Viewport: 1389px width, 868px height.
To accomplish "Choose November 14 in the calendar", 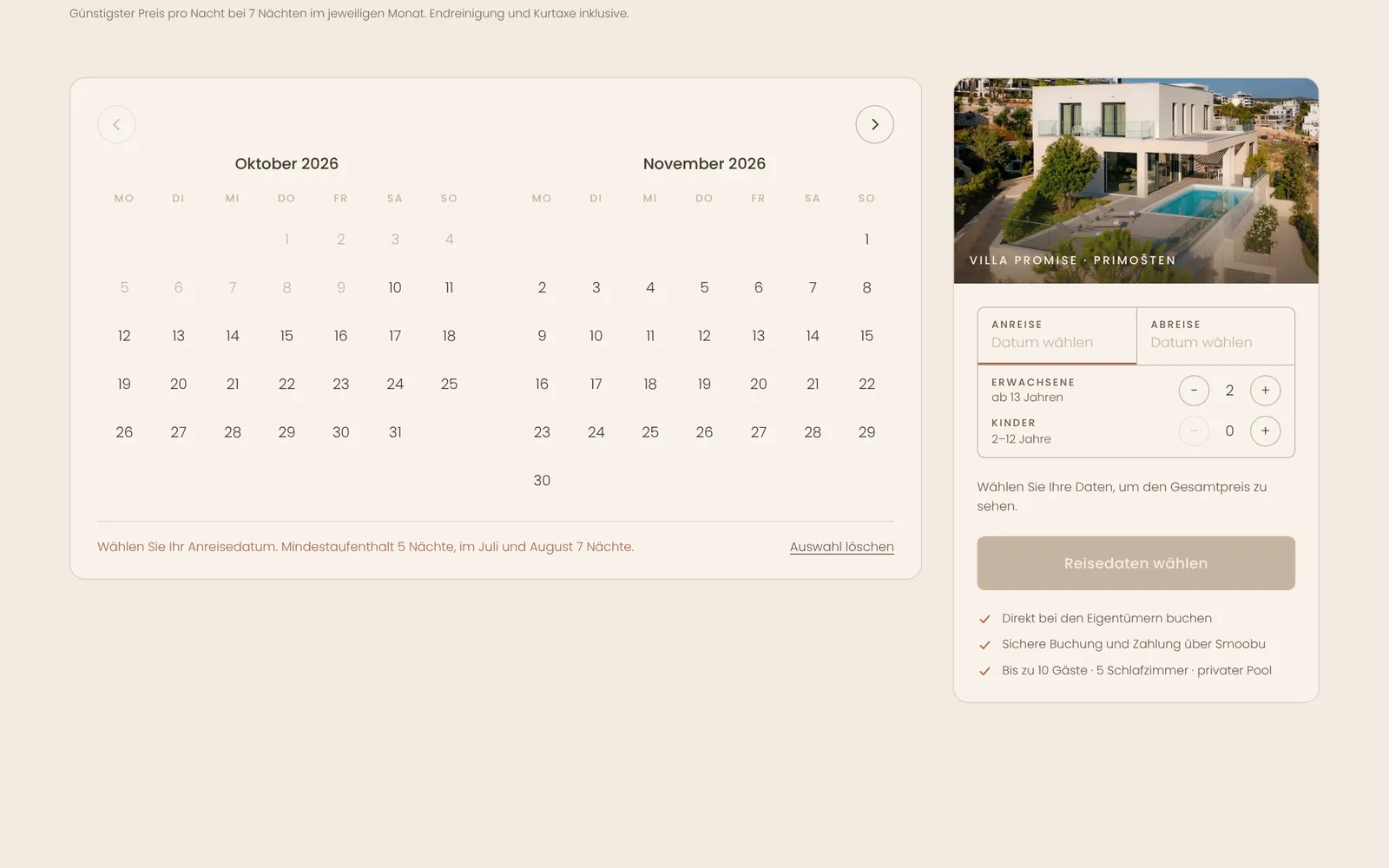I will click(813, 336).
